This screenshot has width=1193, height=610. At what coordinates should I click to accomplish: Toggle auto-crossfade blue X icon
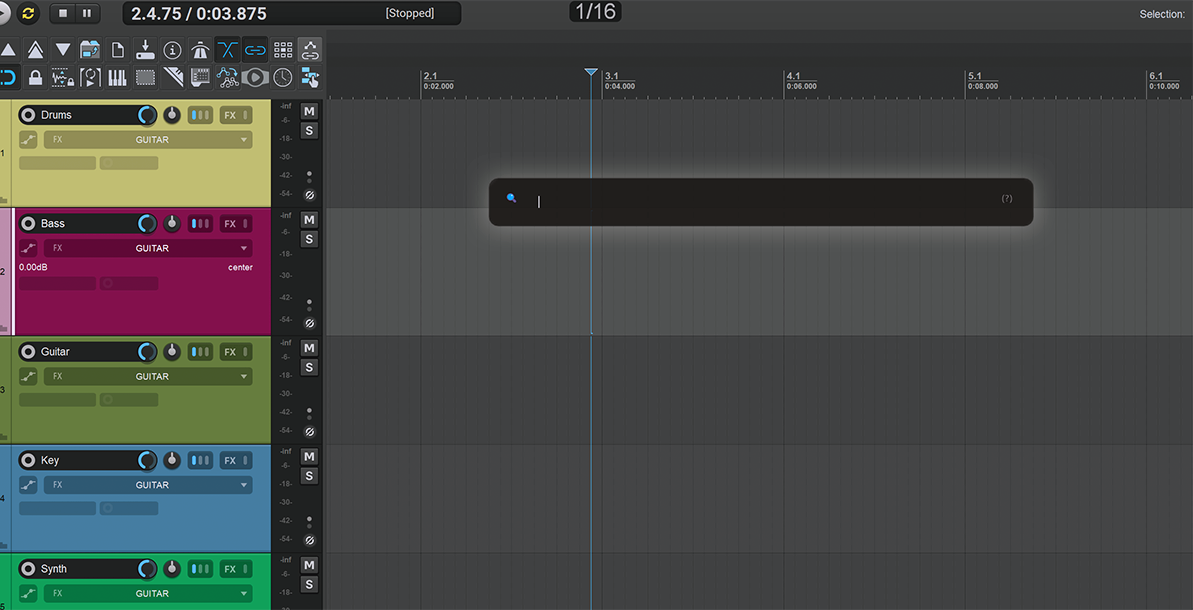[227, 50]
